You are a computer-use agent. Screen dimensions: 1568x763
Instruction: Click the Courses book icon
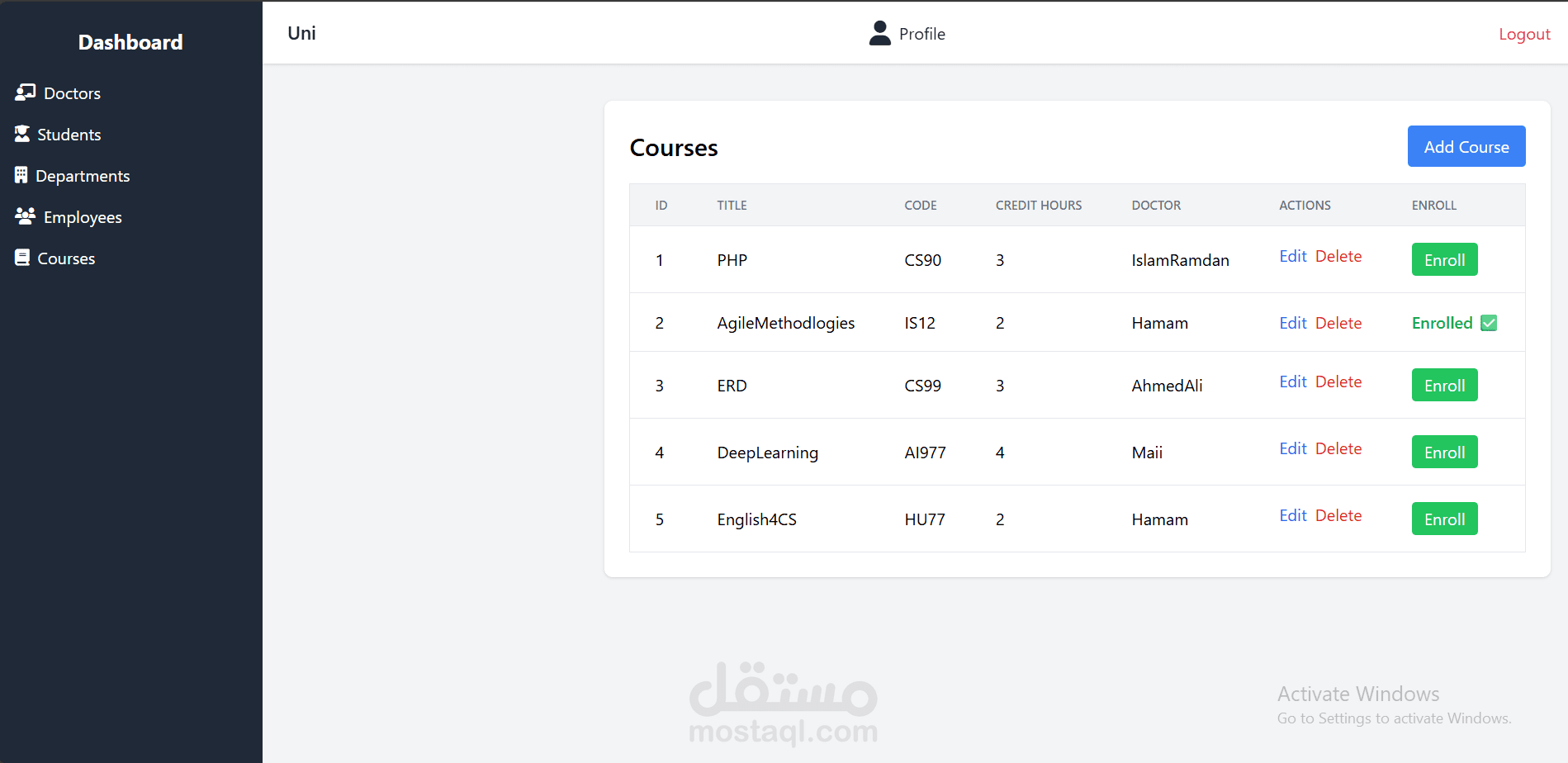(x=22, y=258)
